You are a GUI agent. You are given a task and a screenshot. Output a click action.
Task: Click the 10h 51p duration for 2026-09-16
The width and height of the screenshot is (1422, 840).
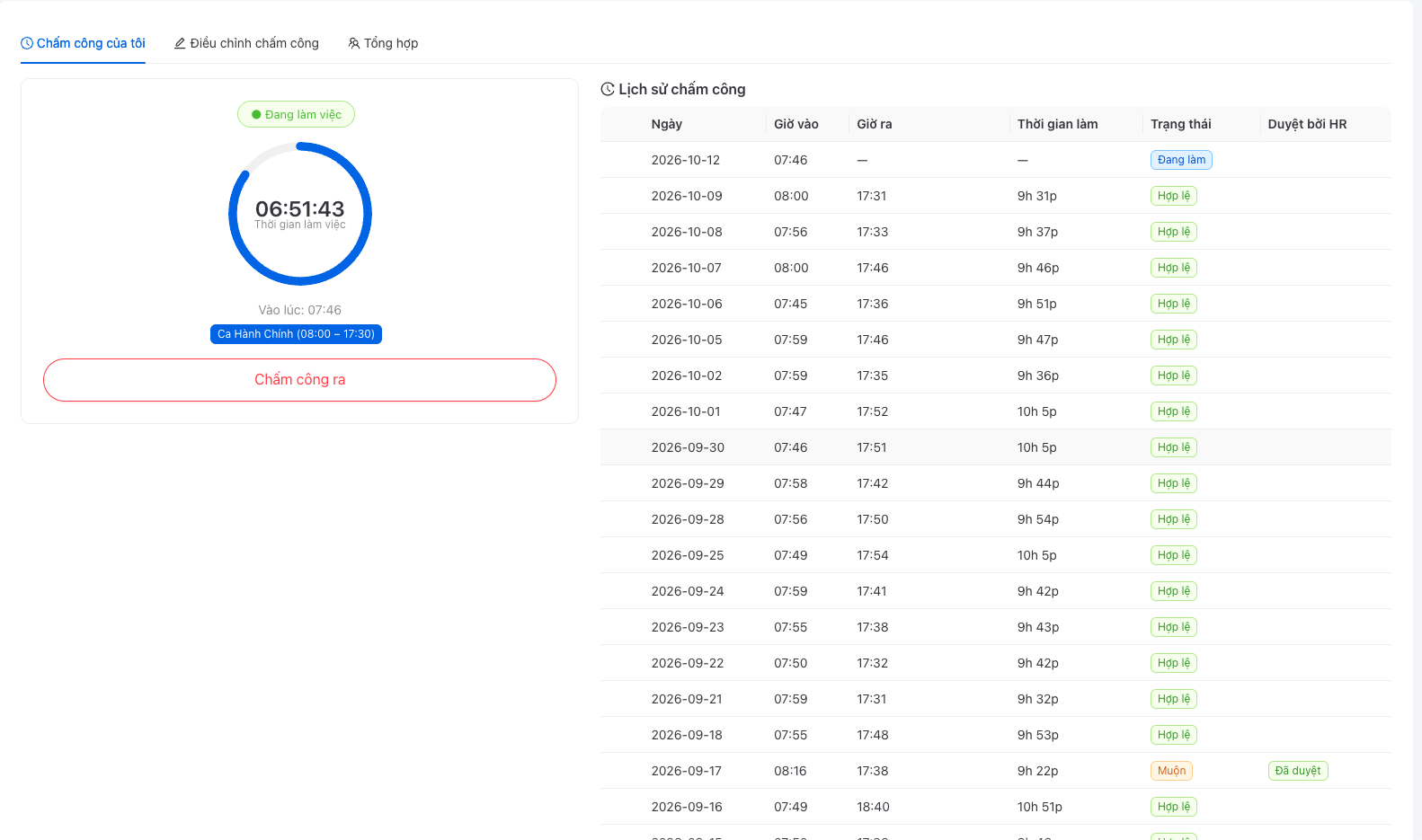(x=1040, y=807)
